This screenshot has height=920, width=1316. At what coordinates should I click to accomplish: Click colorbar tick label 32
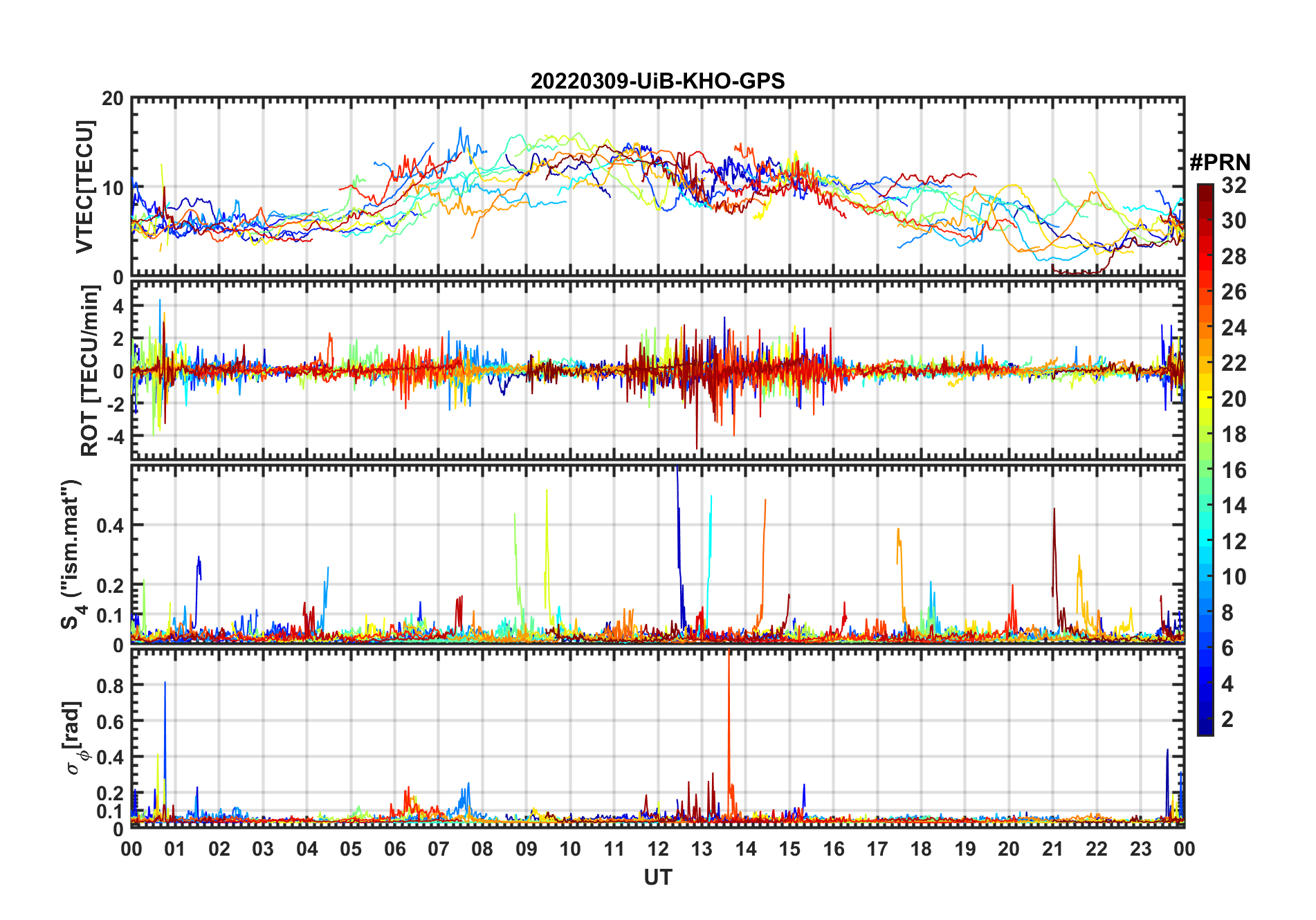pyautogui.click(x=1234, y=185)
